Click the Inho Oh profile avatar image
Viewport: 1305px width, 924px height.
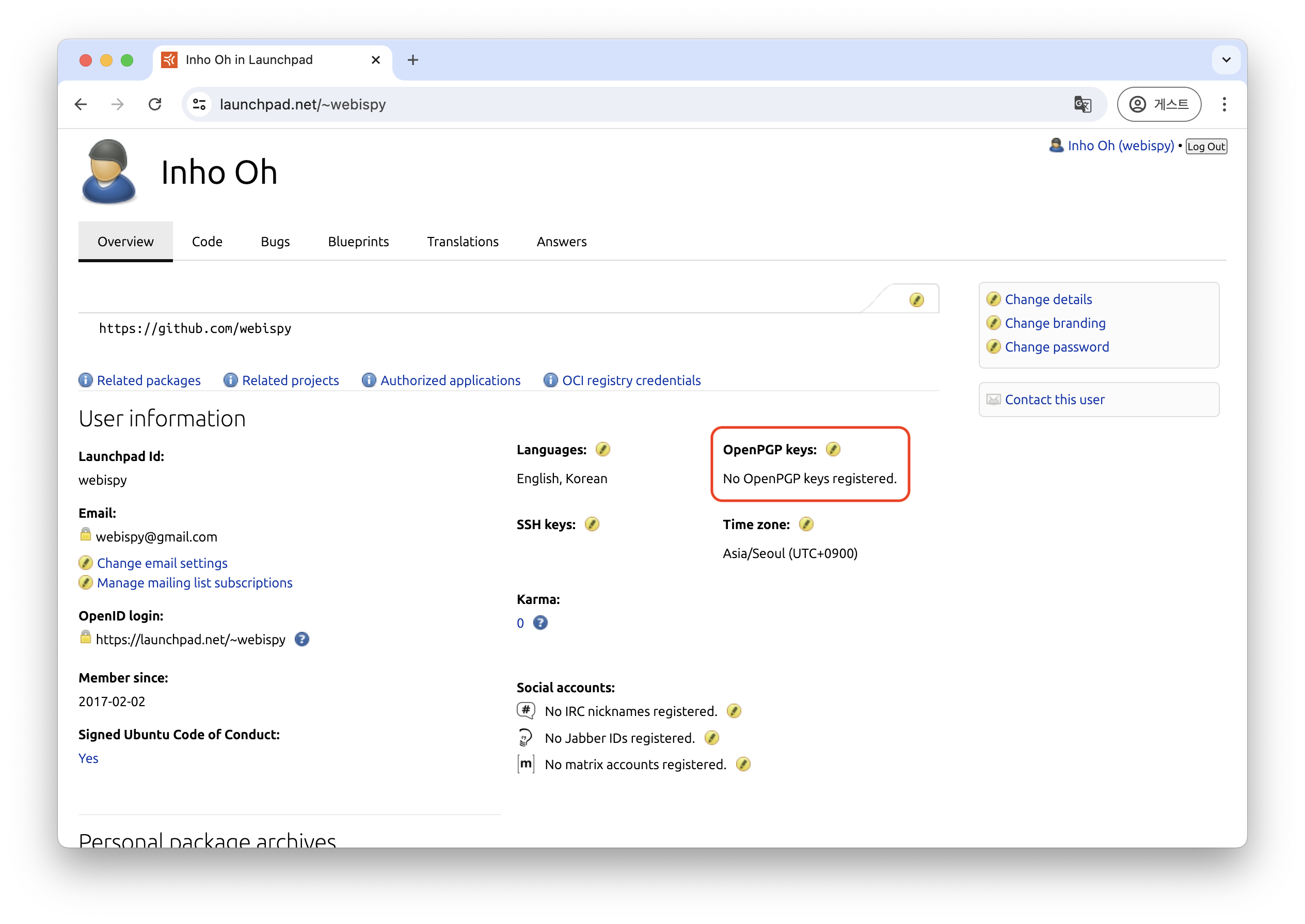point(108,171)
